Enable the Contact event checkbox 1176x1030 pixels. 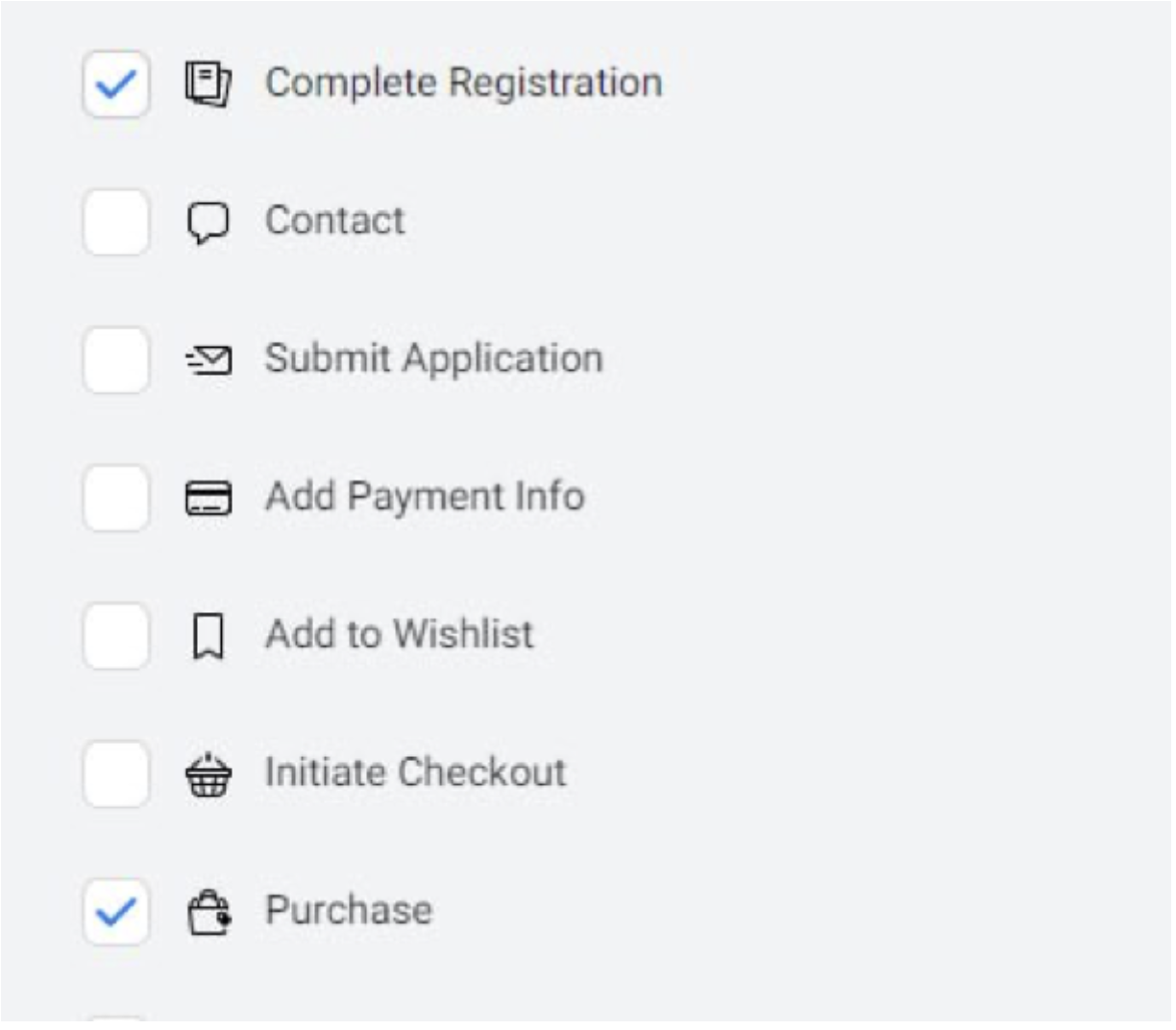(116, 222)
